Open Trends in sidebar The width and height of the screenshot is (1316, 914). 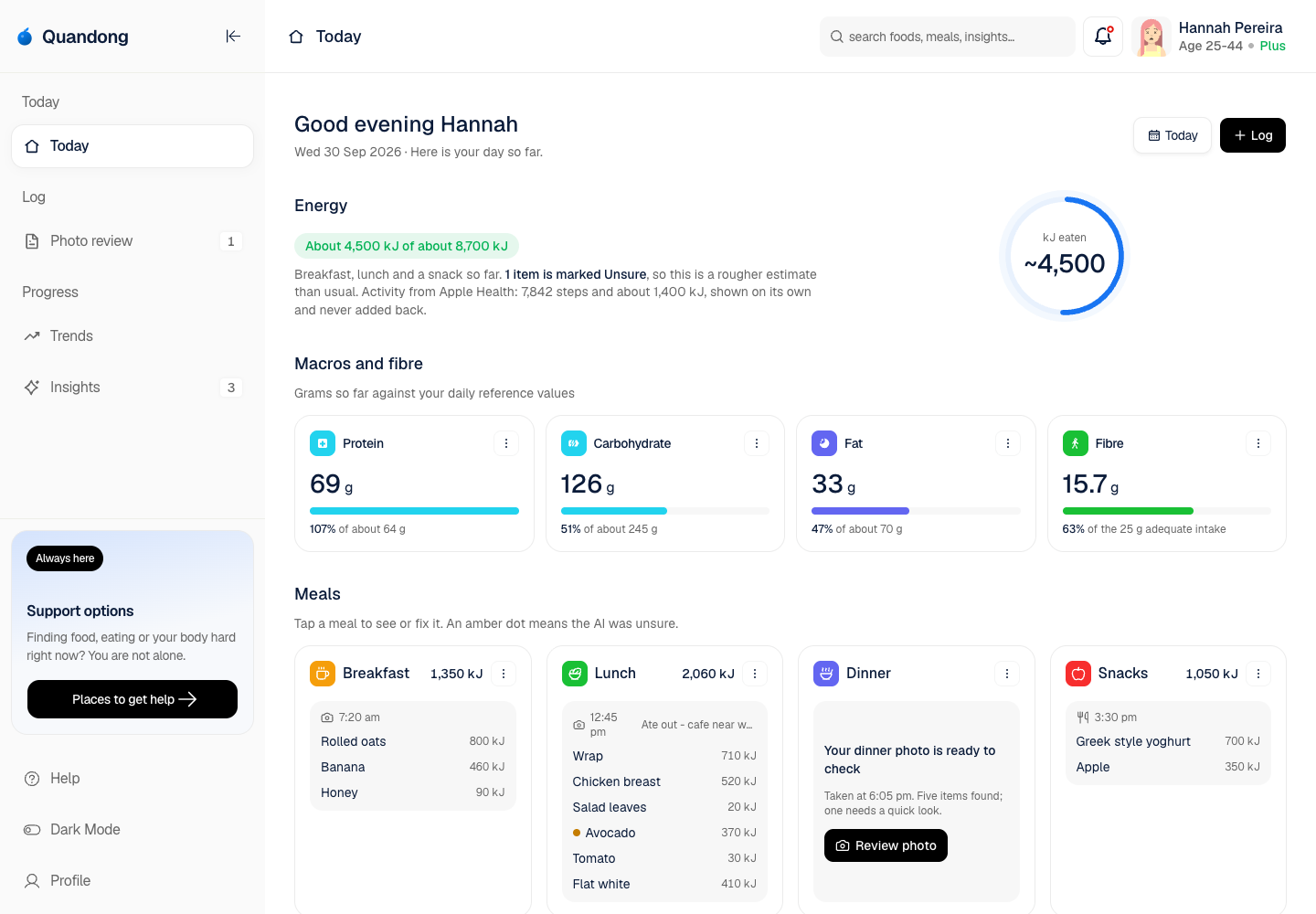point(133,336)
